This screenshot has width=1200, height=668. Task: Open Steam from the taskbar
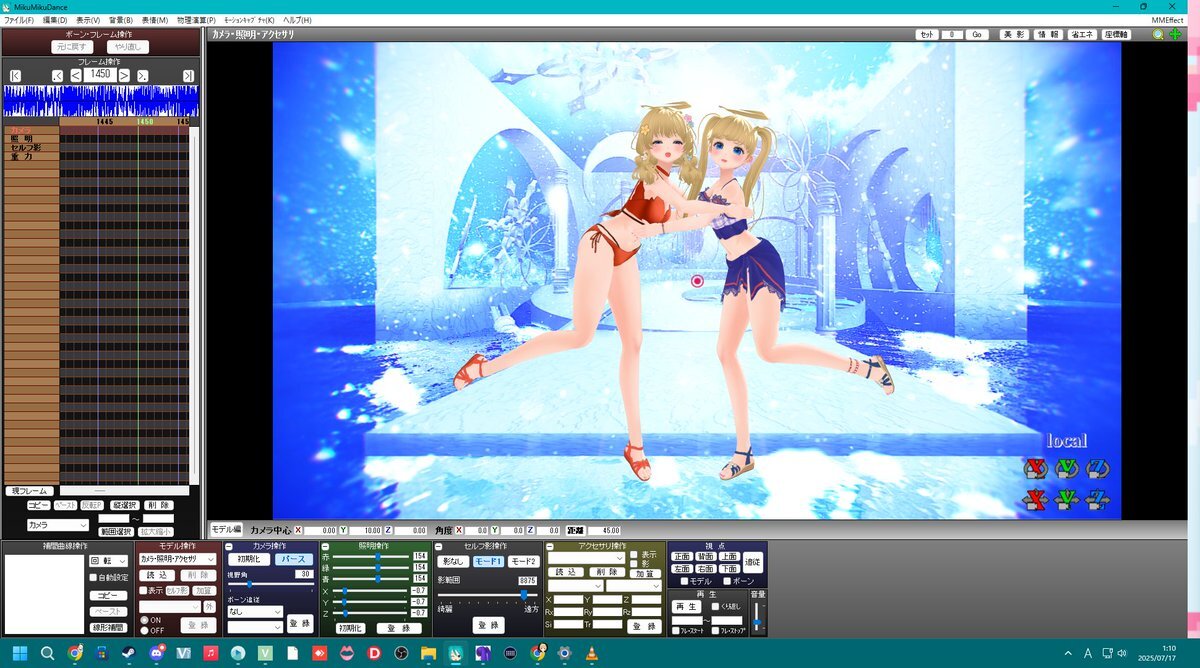point(129,653)
